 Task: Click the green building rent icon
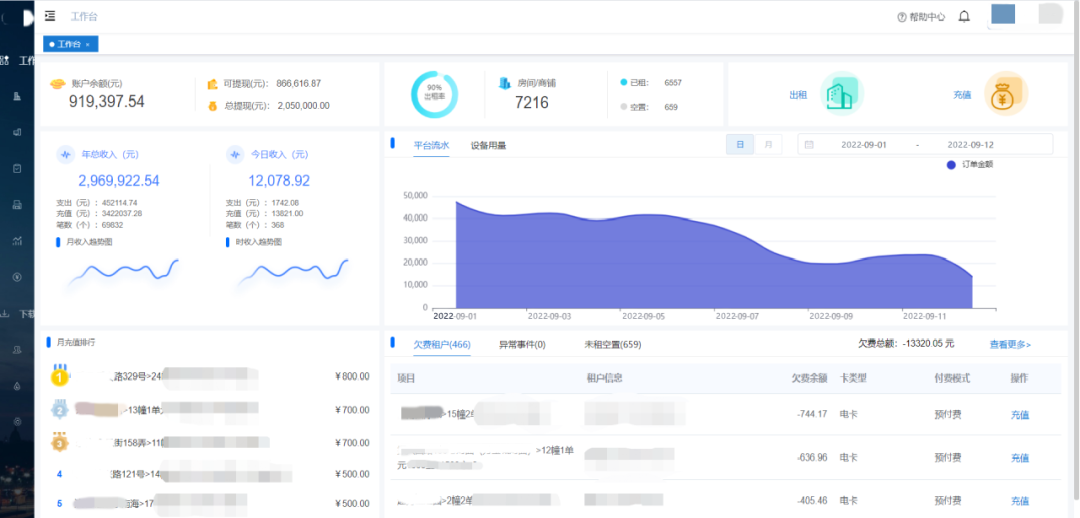(x=841, y=94)
